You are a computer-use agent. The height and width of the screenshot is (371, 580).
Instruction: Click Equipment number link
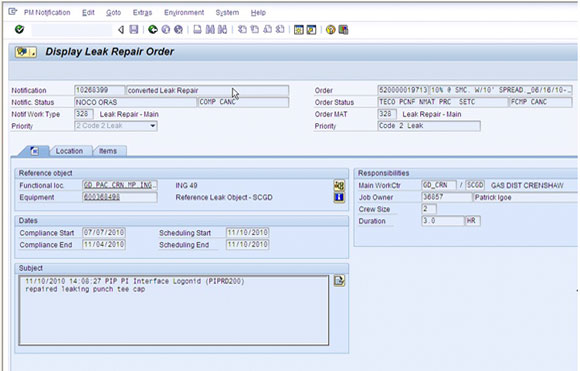(120, 197)
